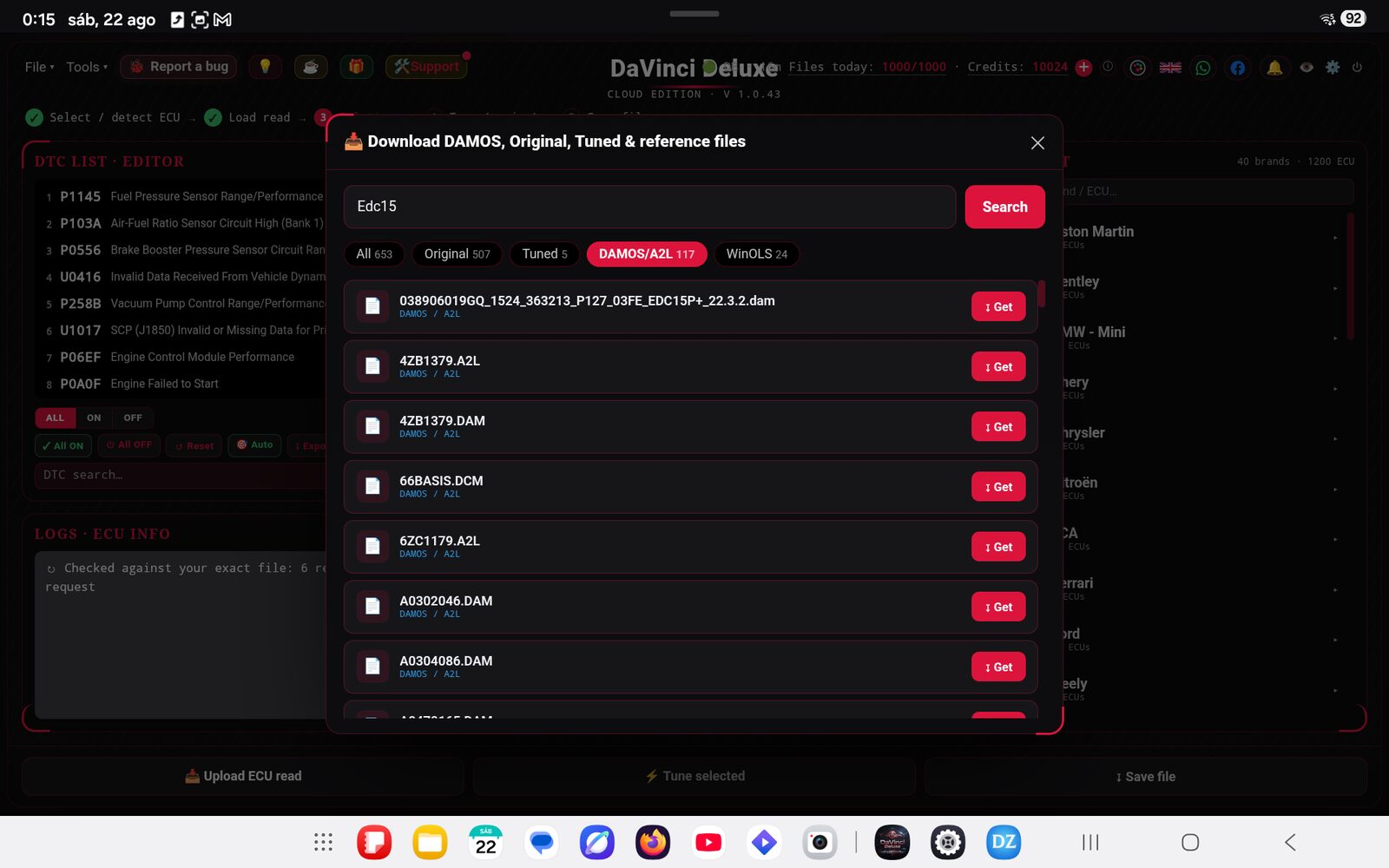Open the Support button
Viewport: 1389px width, 868px height.
tap(426, 67)
